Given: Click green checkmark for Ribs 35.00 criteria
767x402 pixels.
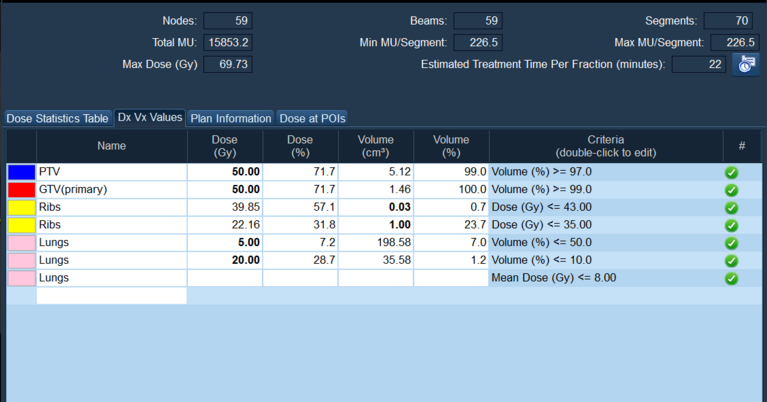Looking at the screenshot, I should [x=731, y=225].
